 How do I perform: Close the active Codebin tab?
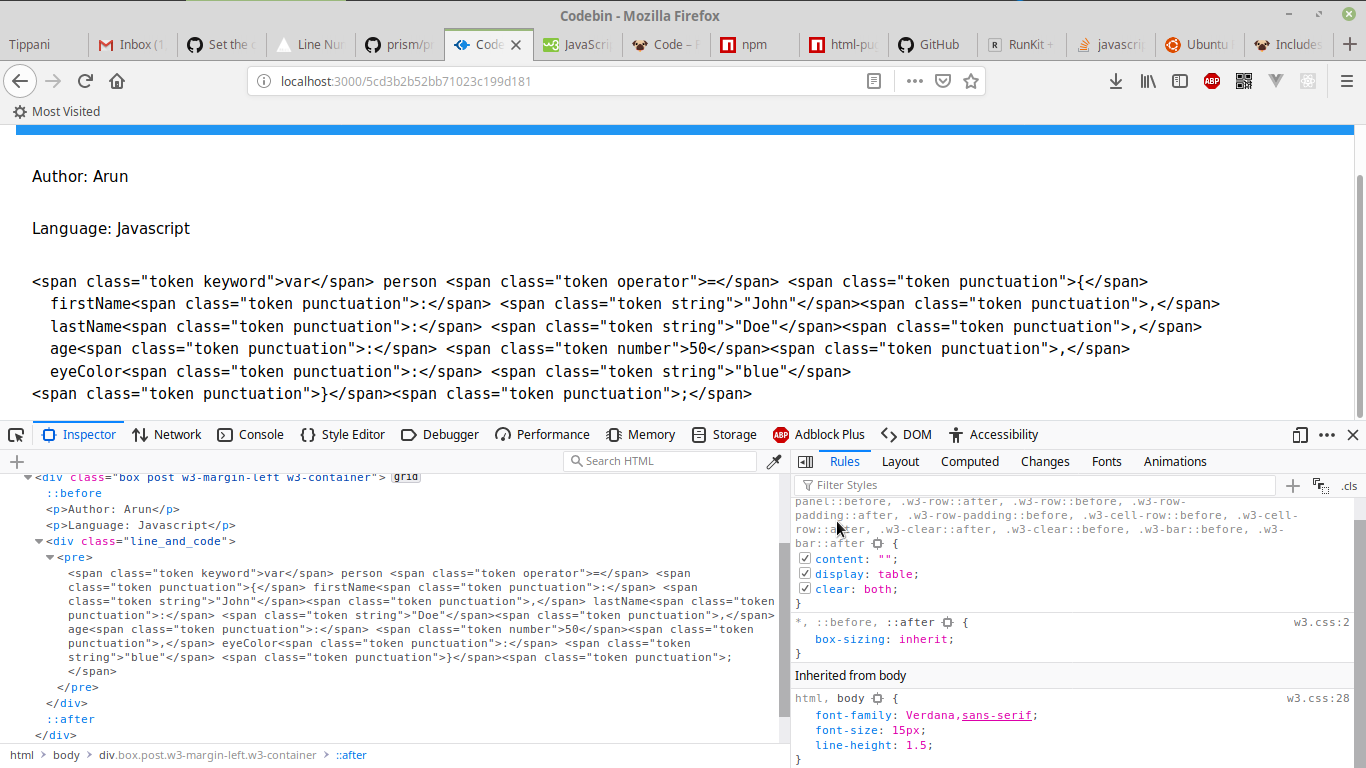click(517, 44)
